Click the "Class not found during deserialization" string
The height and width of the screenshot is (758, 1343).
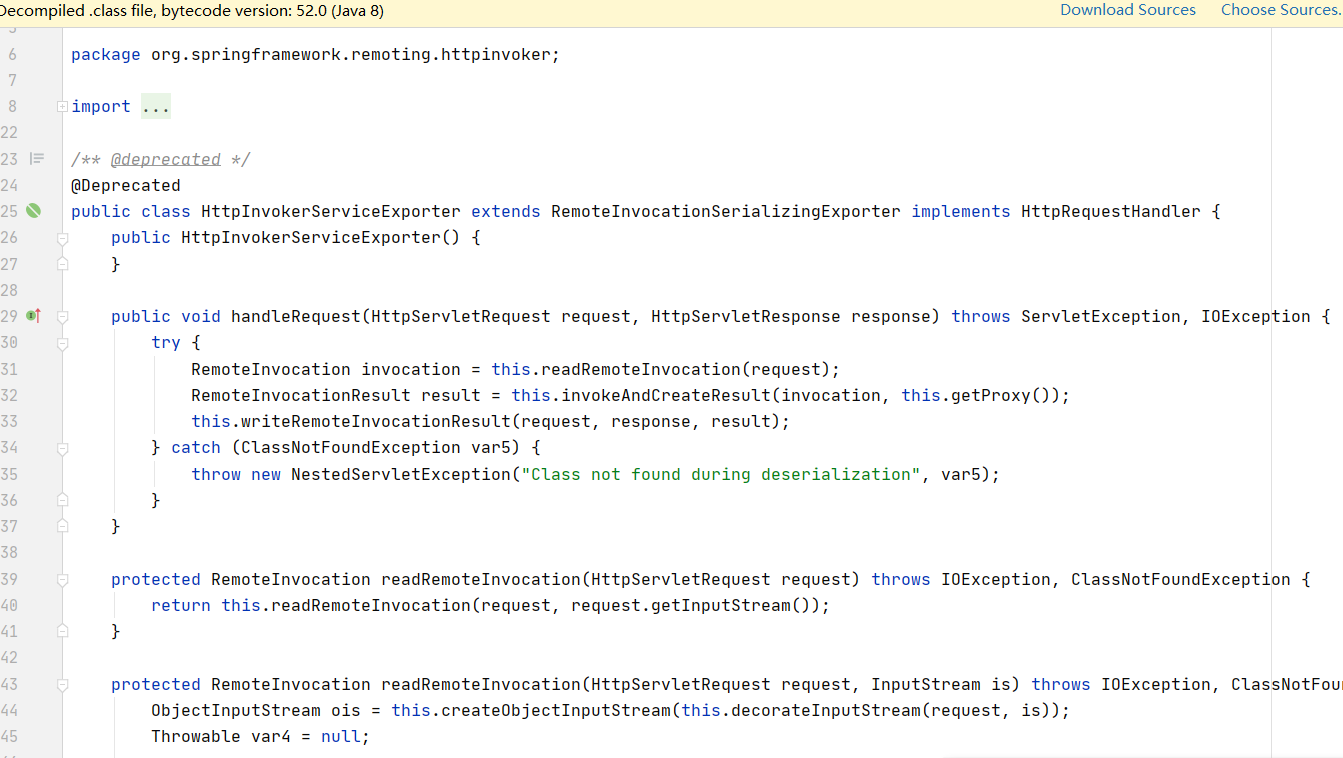tap(721, 474)
